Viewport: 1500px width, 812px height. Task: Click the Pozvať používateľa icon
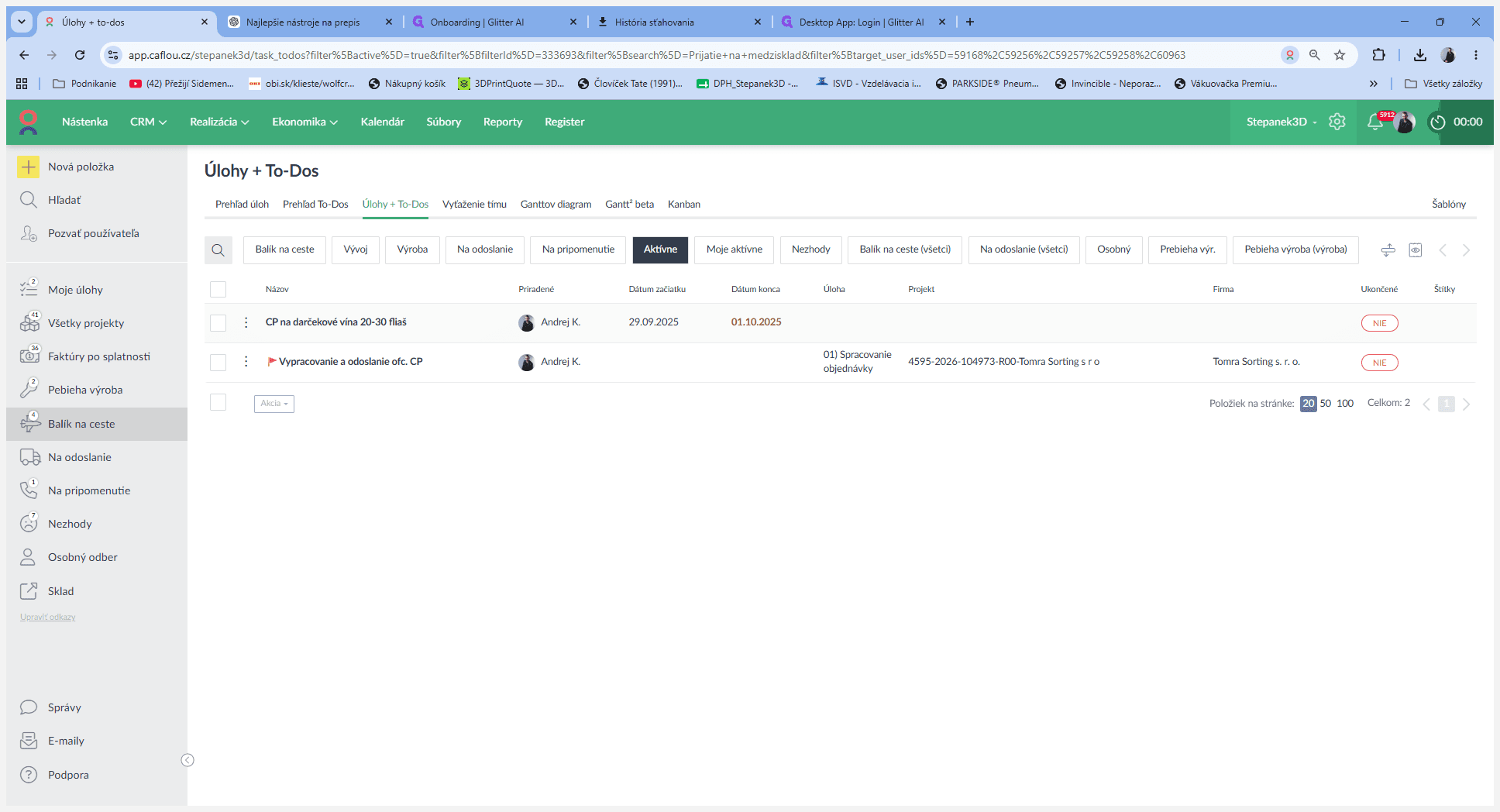(x=29, y=233)
